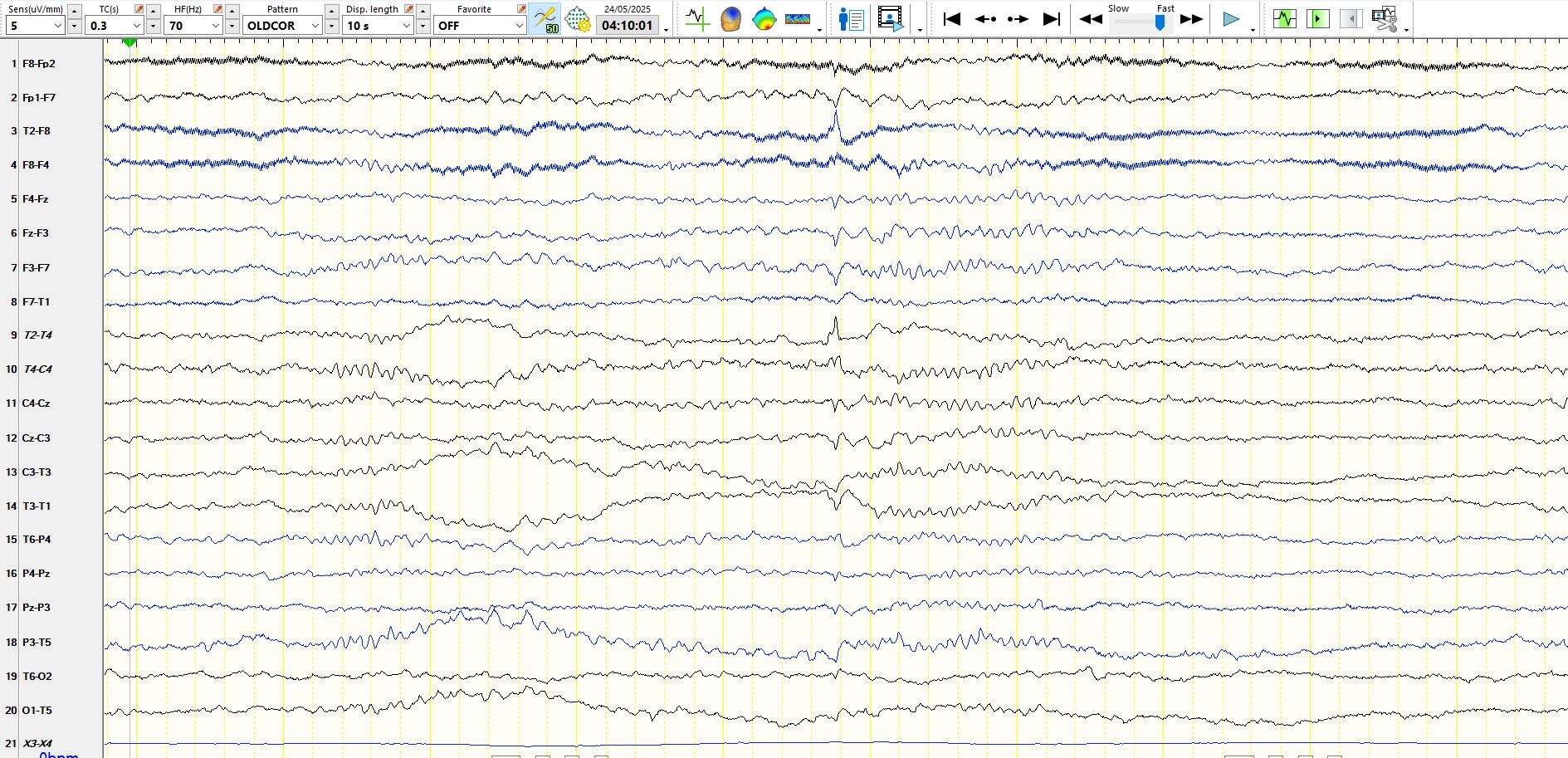Open the patient information panel
The height and width of the screenshot is (758, 1568).
852,19
